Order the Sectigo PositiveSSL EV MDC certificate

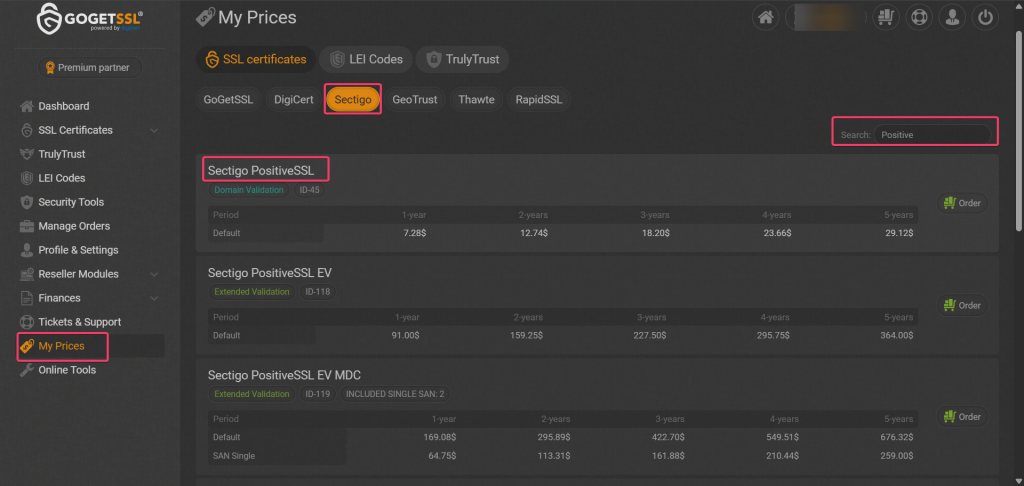[963, 417]
